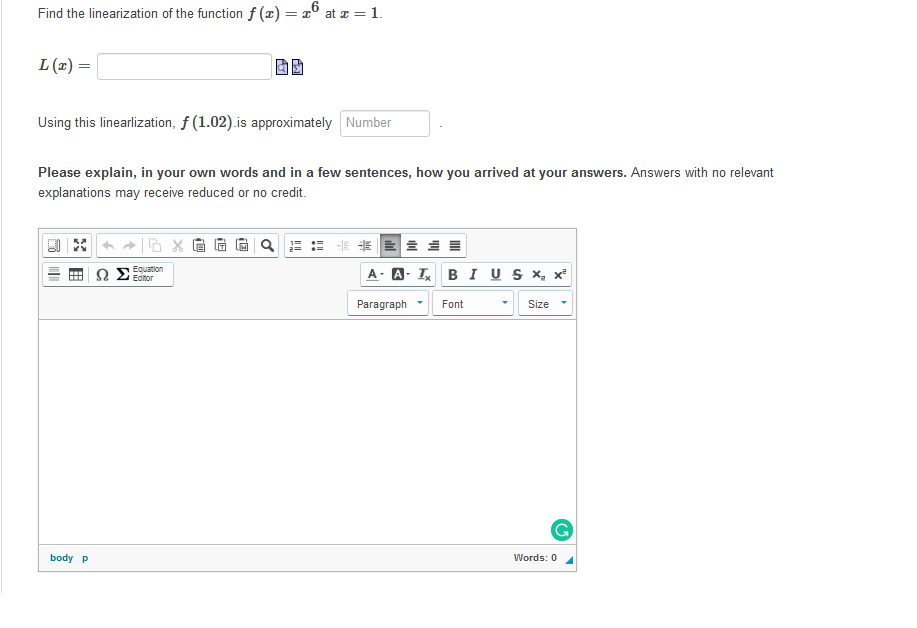Screen dimensions: 917x628
Task: Toggle the numbered list option
Action: (294, 245)
